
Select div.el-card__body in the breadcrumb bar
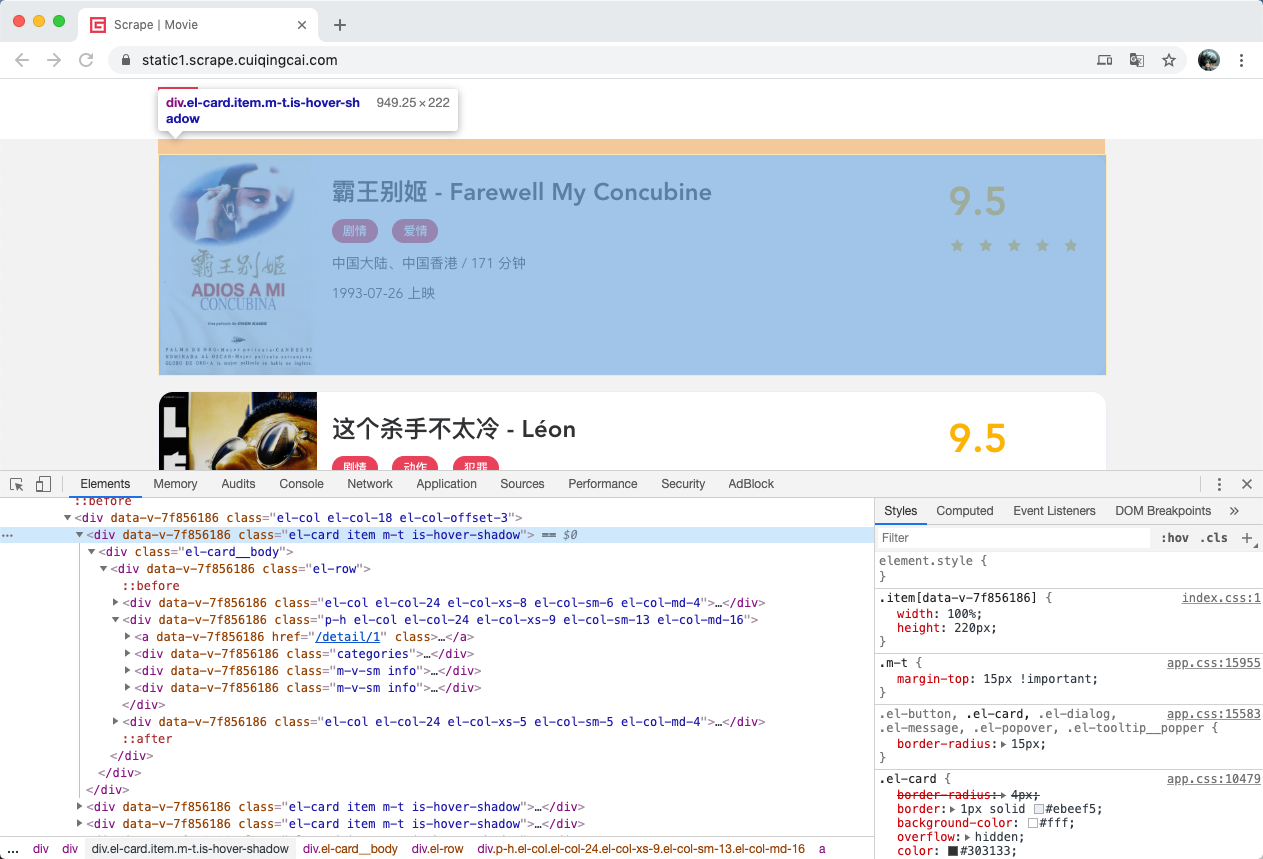coord(350,849)
